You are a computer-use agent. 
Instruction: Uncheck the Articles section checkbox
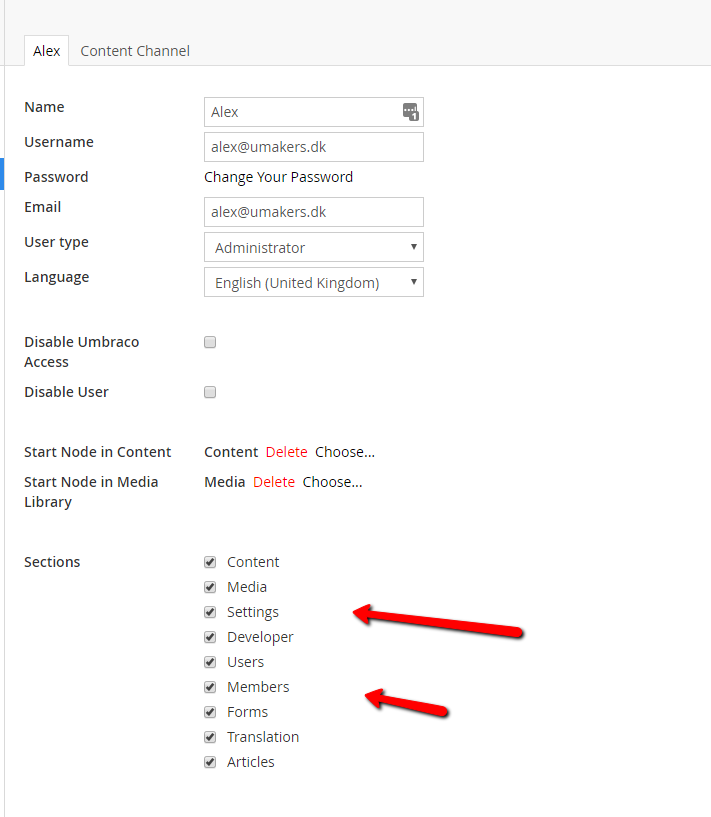[x=210, y=762]
